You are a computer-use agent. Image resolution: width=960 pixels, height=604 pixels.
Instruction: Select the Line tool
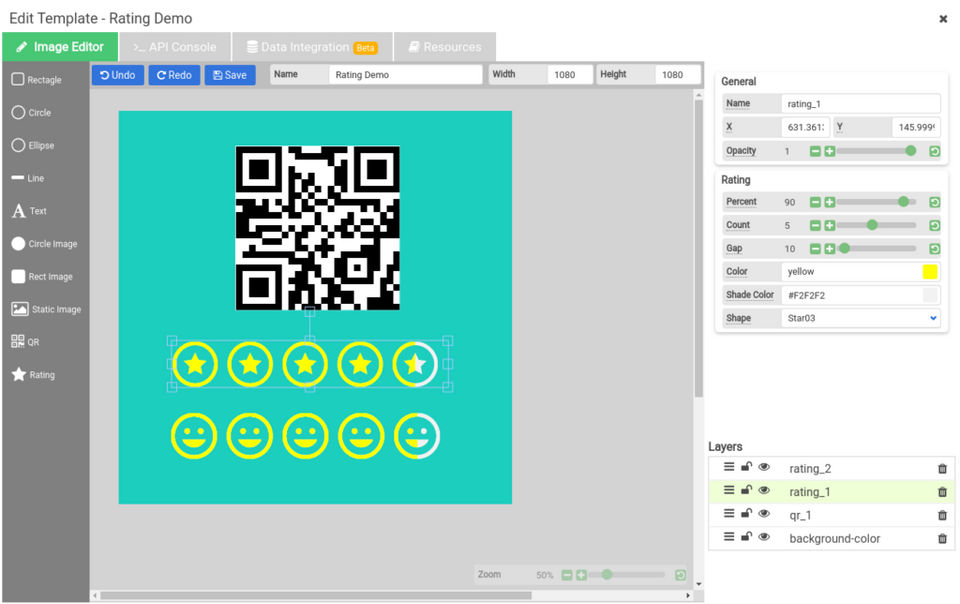click(28, 178)
